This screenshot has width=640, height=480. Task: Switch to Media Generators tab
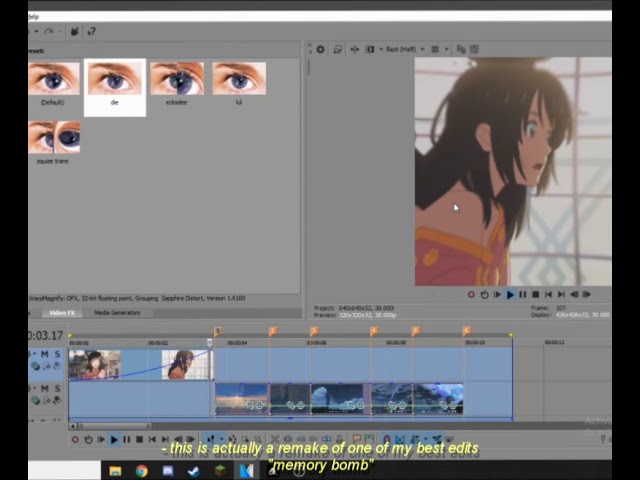point(117,313)
